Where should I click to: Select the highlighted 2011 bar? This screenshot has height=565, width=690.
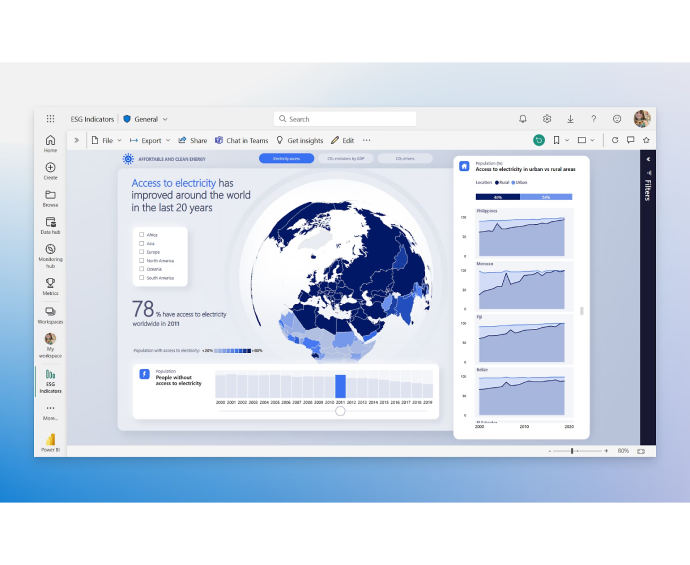(340, 386)
